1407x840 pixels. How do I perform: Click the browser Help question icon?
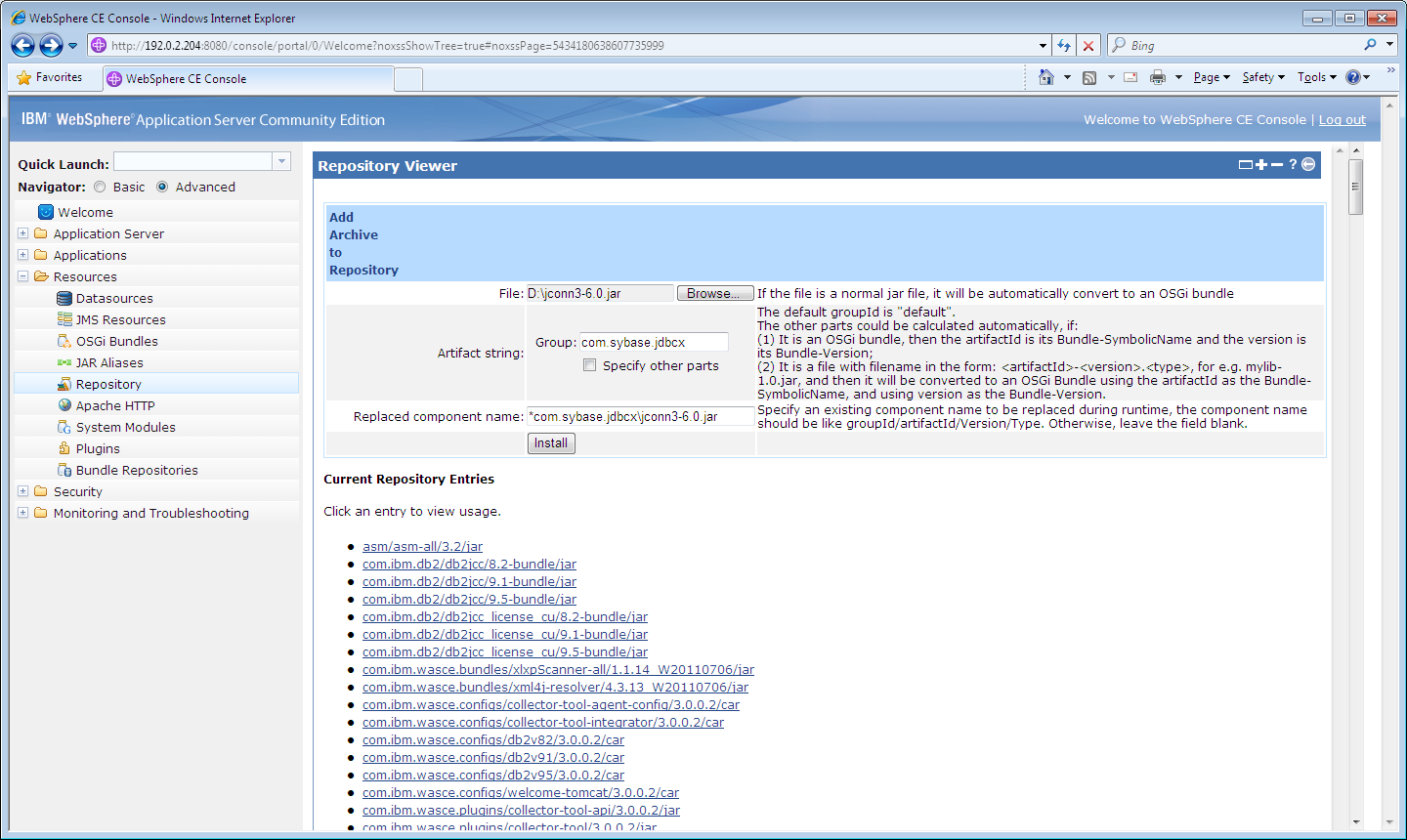click(1353, 77)
